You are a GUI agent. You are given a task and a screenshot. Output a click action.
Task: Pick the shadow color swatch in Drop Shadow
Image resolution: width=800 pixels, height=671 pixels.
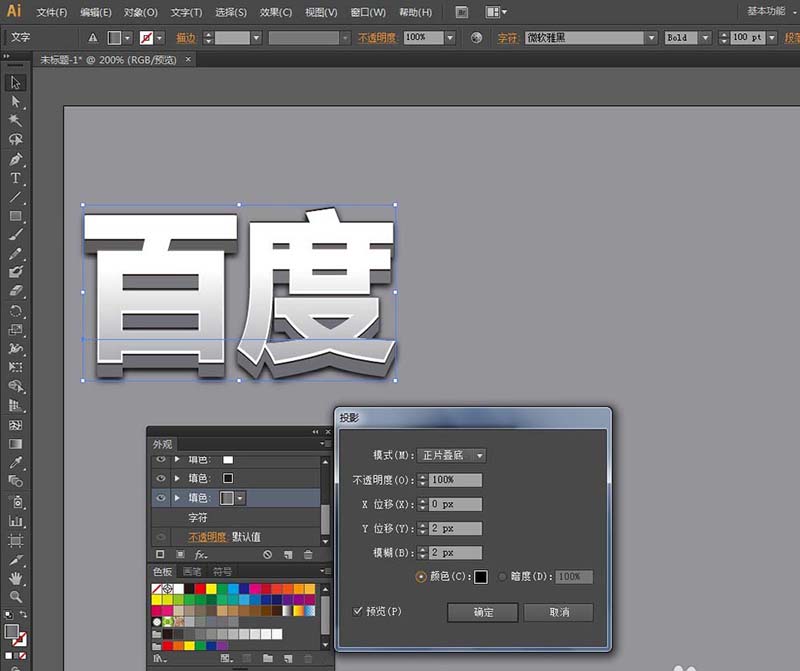[480, 577]
